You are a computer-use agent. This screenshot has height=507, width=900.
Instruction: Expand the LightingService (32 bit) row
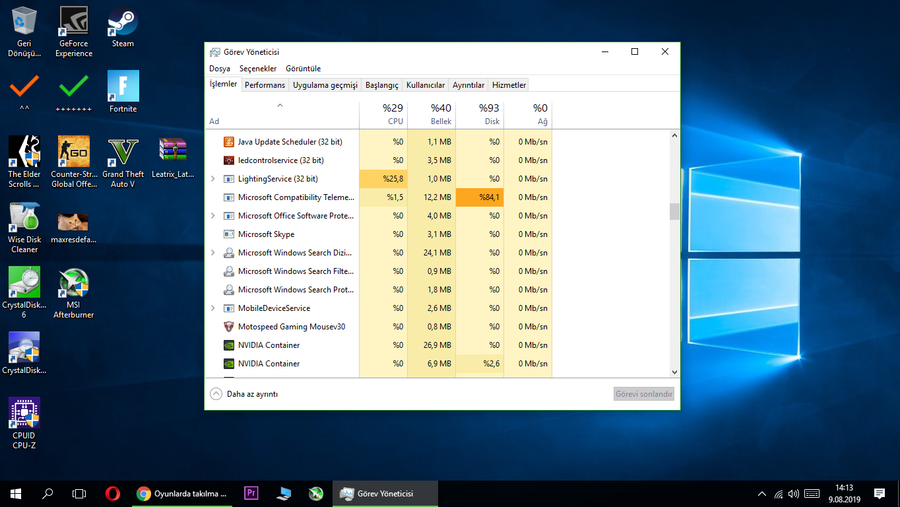tap(213, 179)
